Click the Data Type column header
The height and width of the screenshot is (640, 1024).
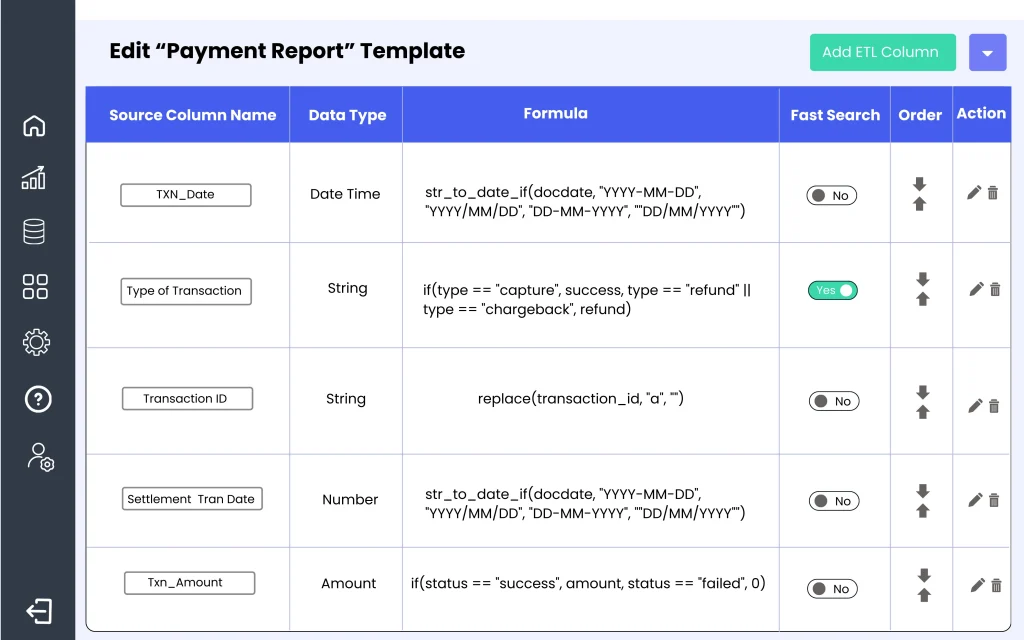click(x=347, y=115)
